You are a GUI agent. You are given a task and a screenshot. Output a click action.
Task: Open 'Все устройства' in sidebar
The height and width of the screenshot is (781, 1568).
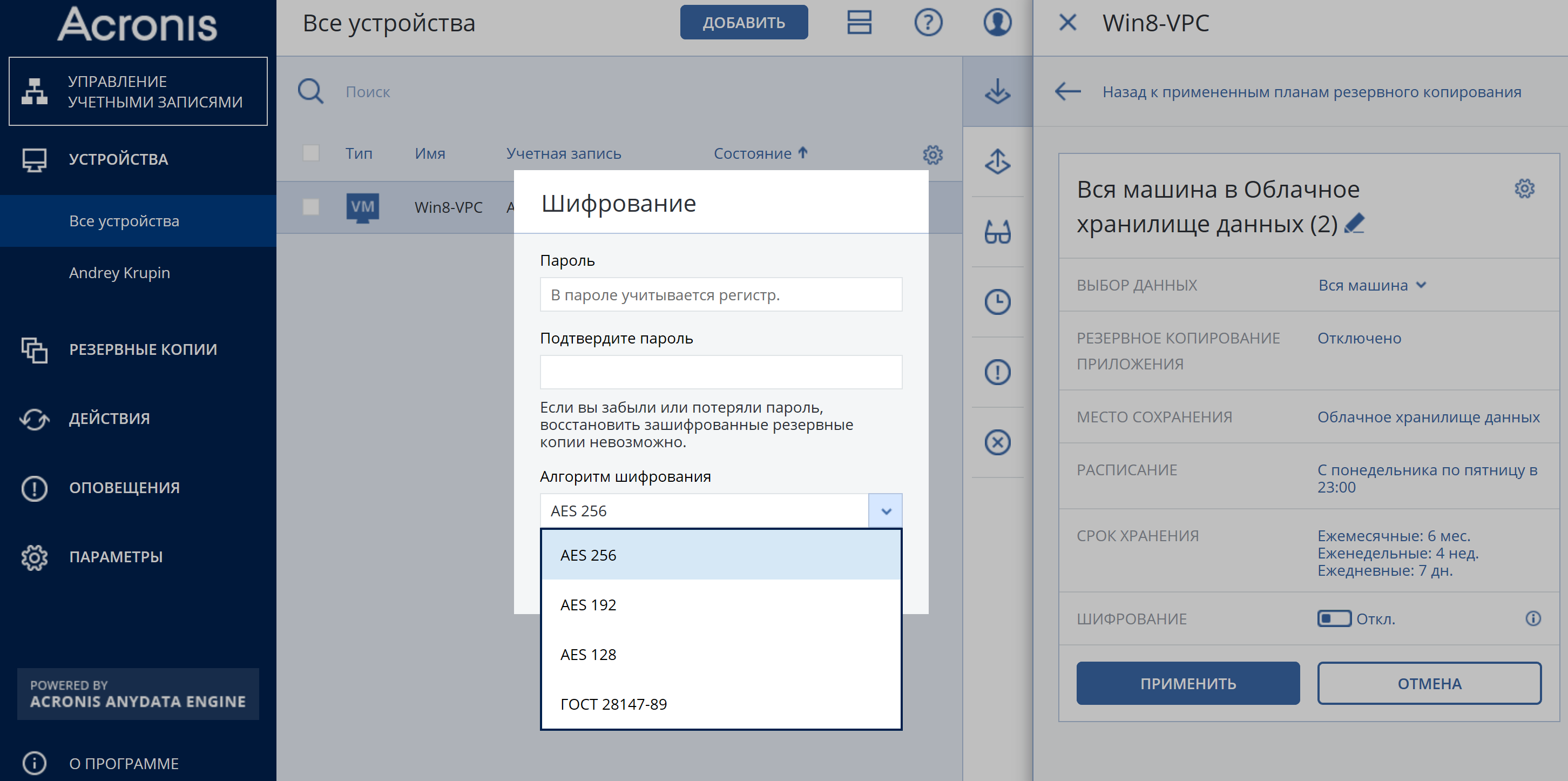coord(138,220)
